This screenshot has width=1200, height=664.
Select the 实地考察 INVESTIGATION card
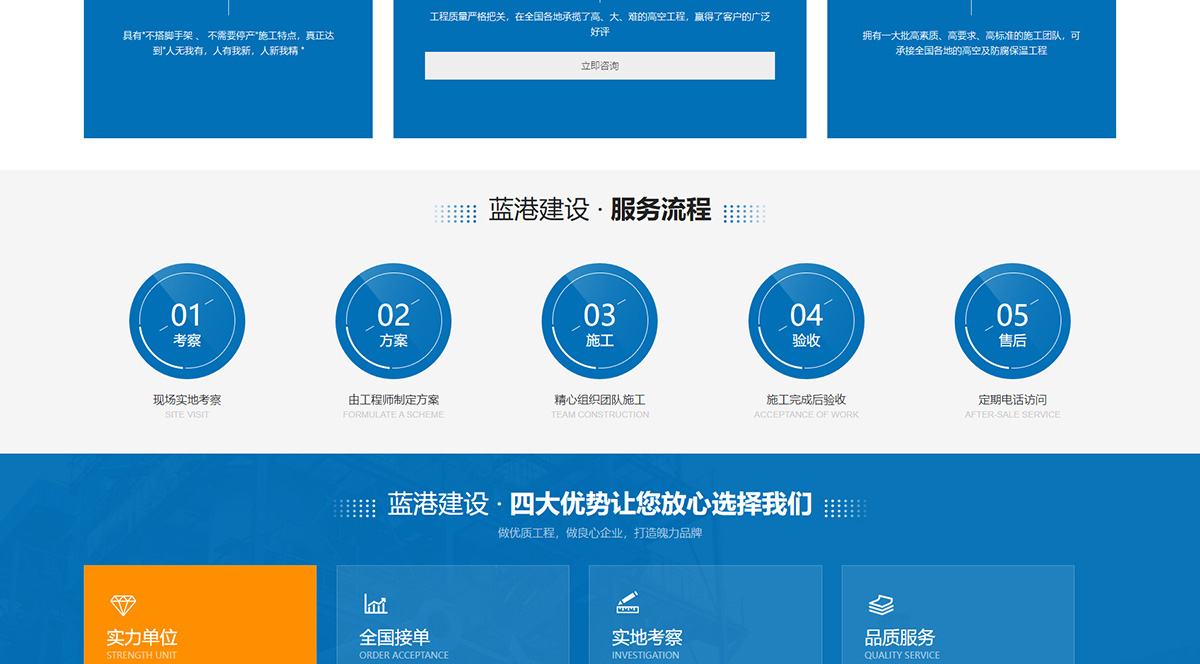pyautogui.click(x=705, y=614)
